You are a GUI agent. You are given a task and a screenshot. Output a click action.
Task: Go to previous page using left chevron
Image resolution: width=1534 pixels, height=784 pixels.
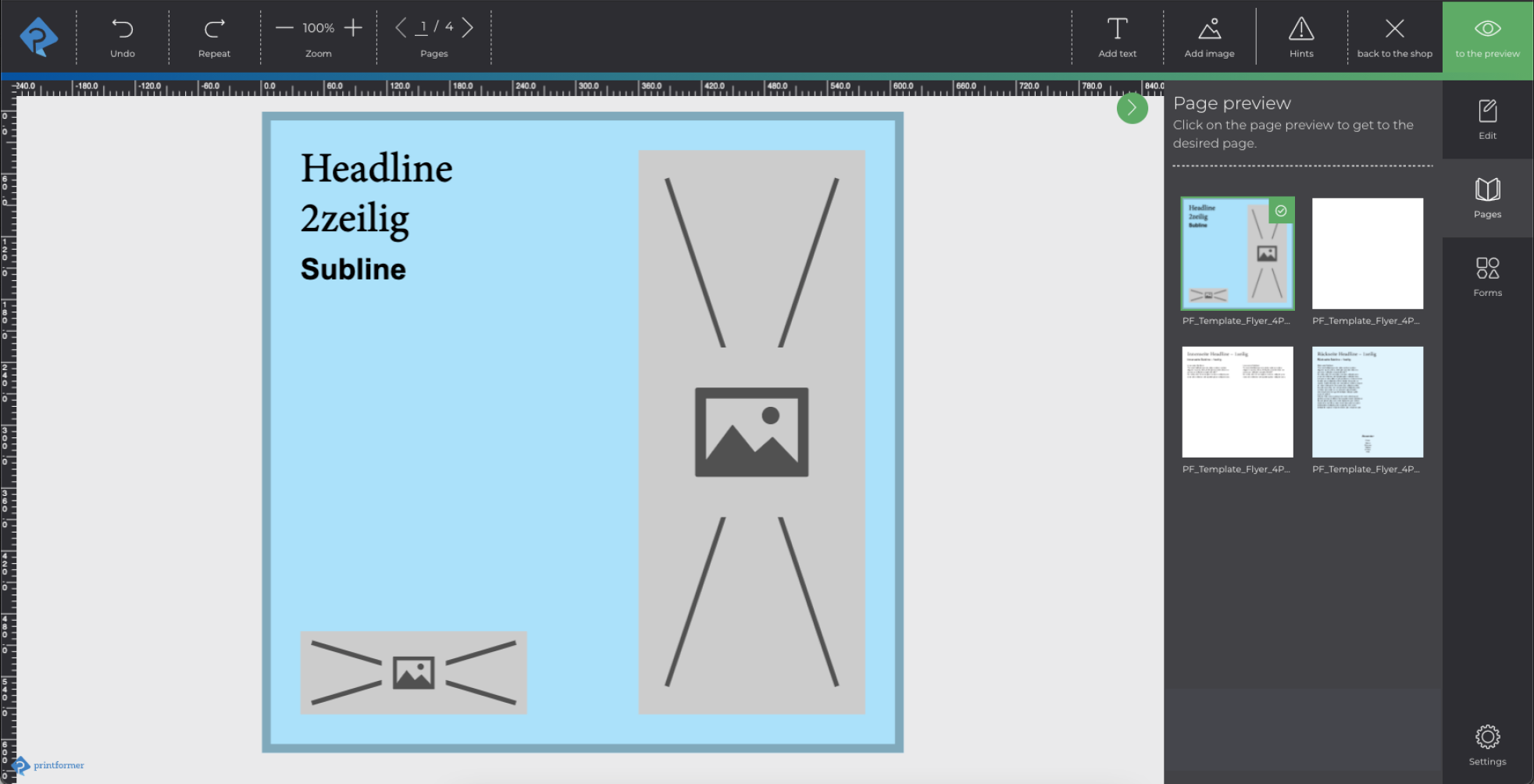coord(401,28)
